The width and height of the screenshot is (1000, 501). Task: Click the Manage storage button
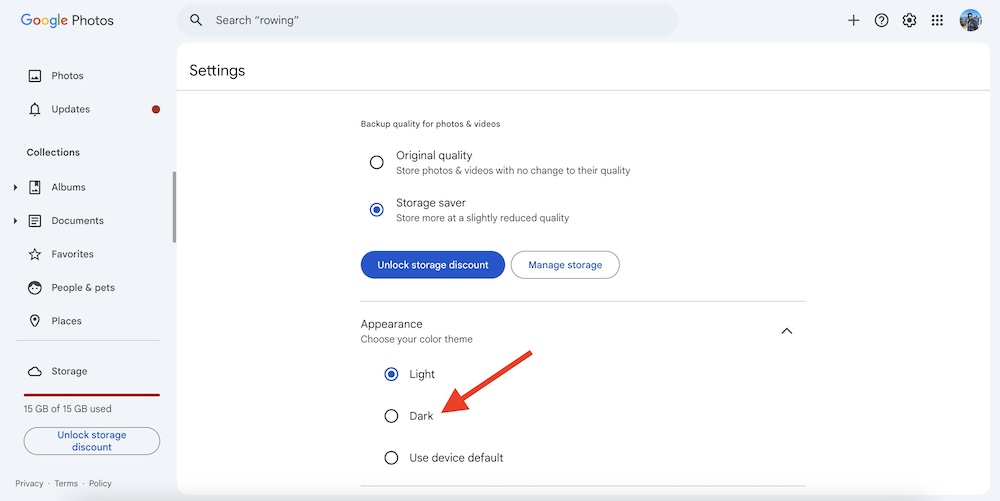coord(565,265)
